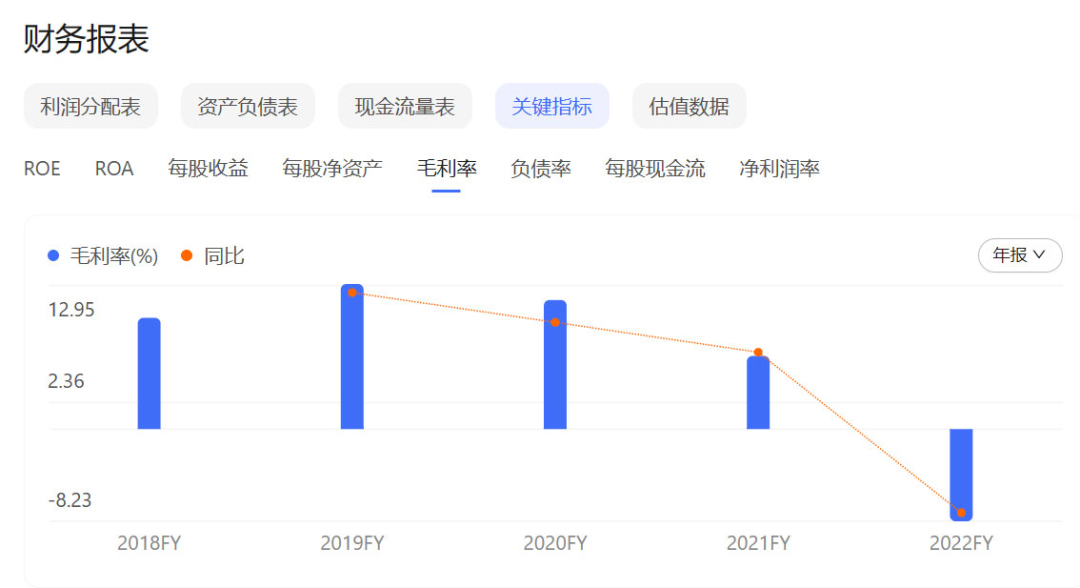Click the 2018FY axis label
The height and width of the screenshot is (588, 1080).
(x=149, y=543)
